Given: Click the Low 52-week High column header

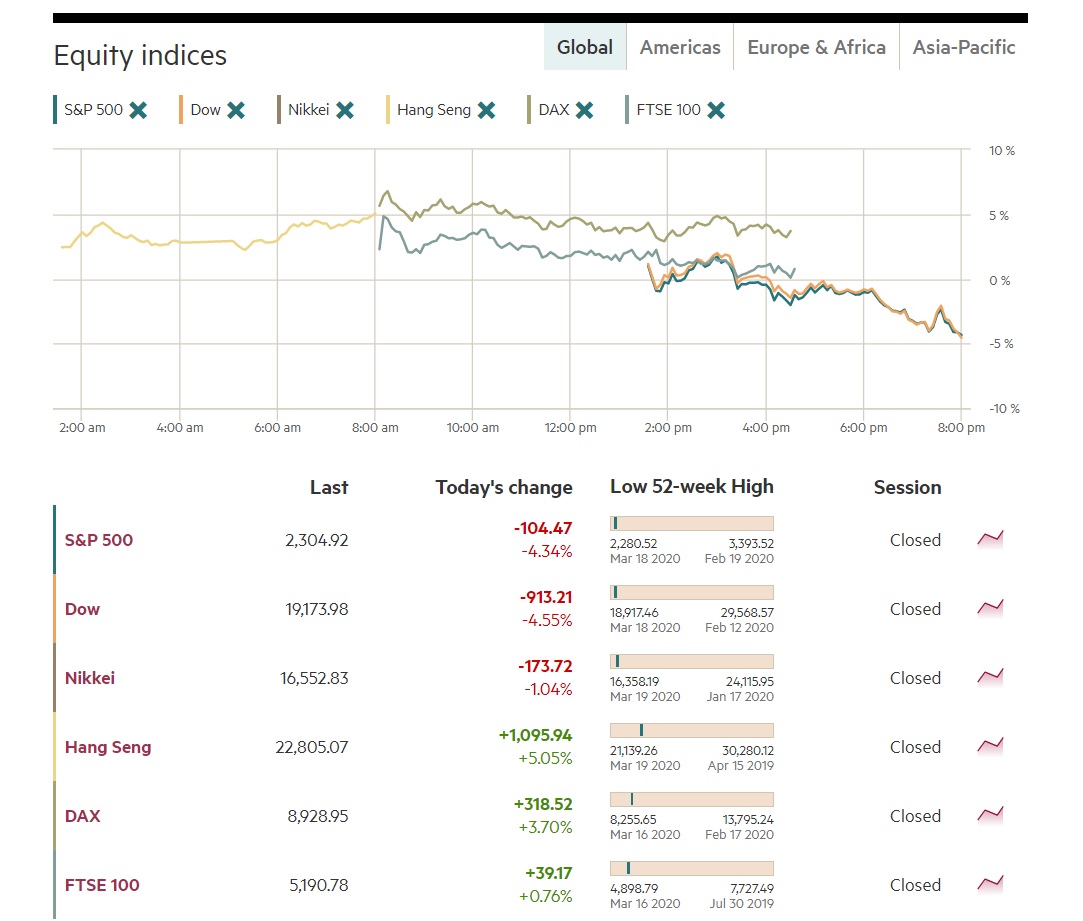Looking at the screenshot, I should click(691, 487).
